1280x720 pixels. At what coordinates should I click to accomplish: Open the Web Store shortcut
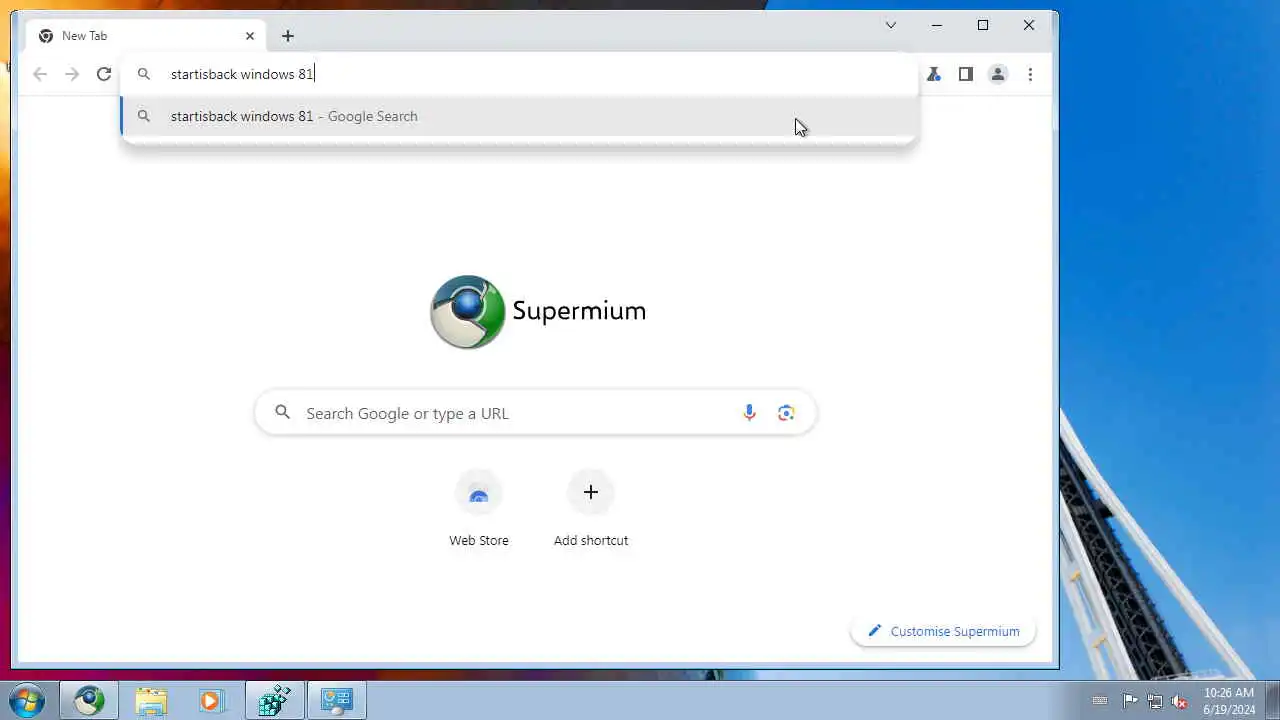pos(479,510)
